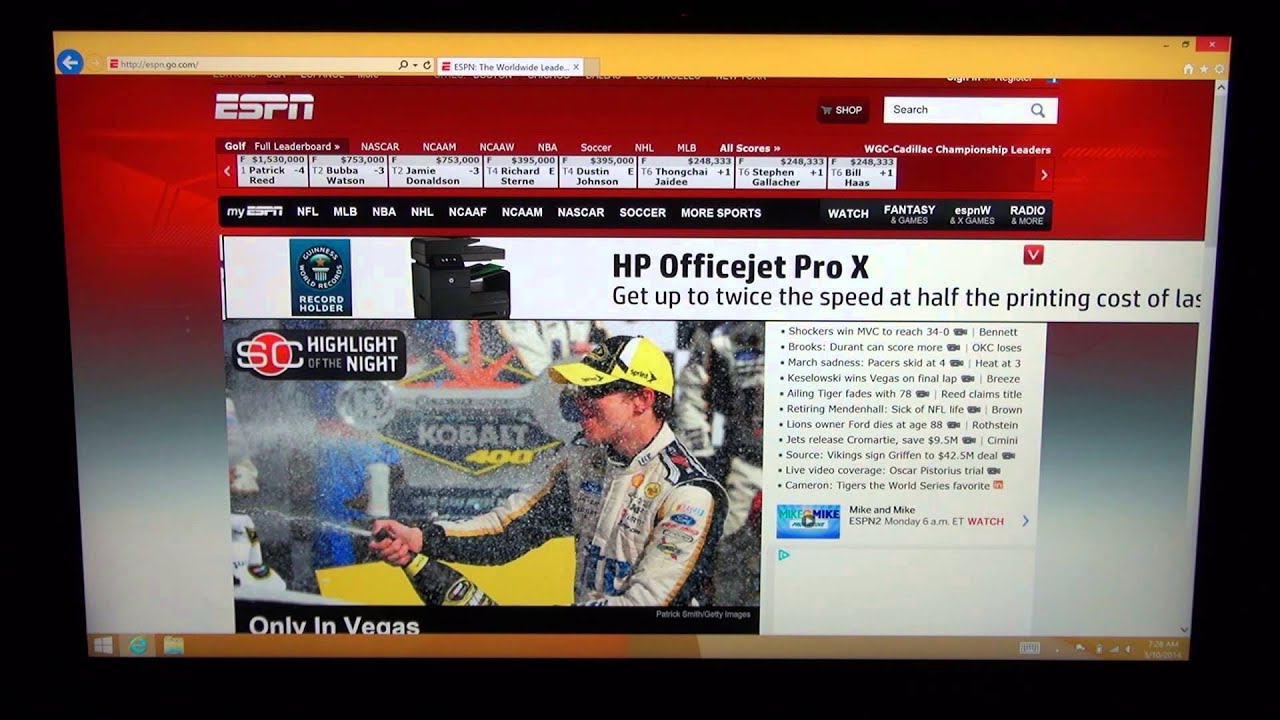Go back with the browser back arrow
The image size is (1280, 720).
point(69,63)
